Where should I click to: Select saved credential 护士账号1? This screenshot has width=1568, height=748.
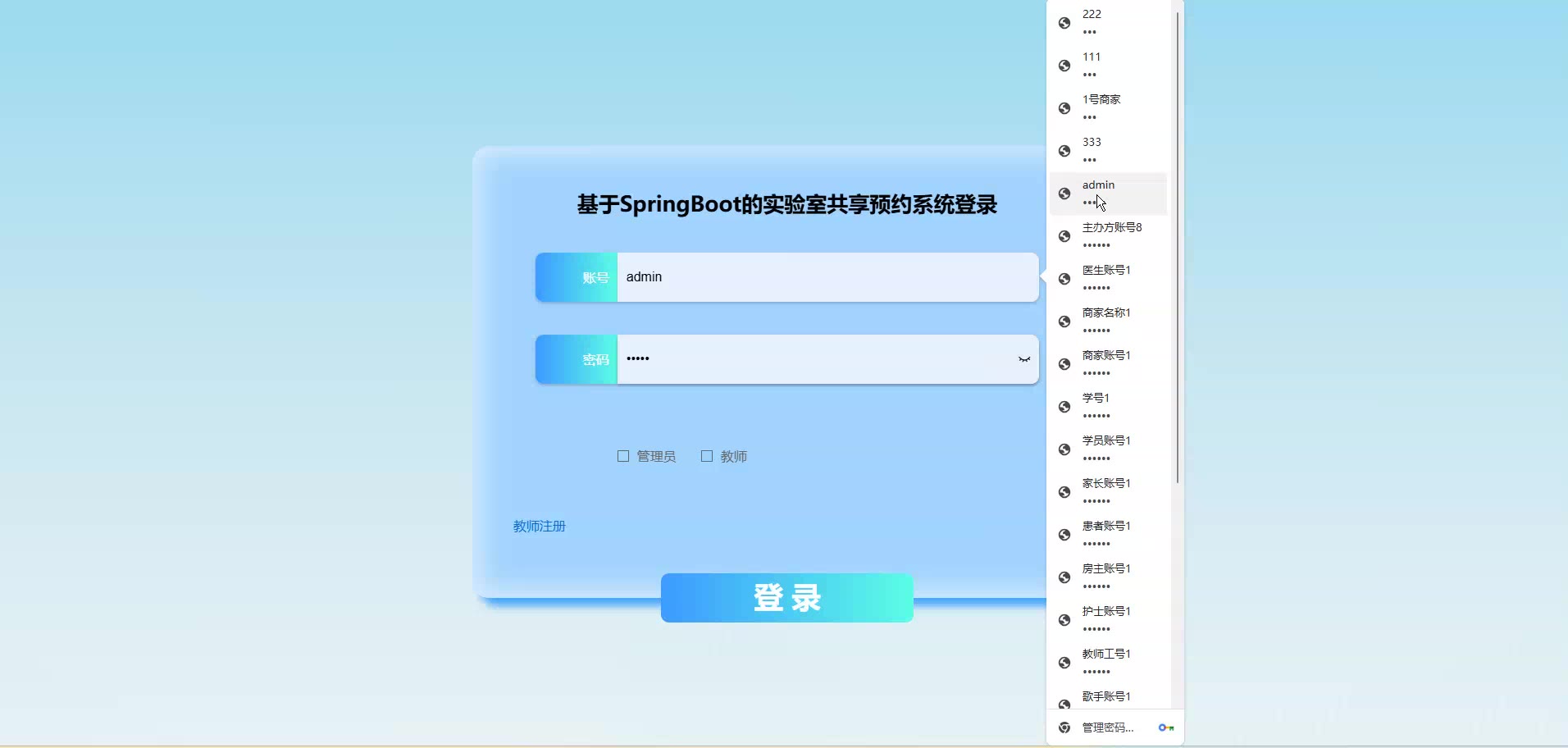(x=1109, y=620)
